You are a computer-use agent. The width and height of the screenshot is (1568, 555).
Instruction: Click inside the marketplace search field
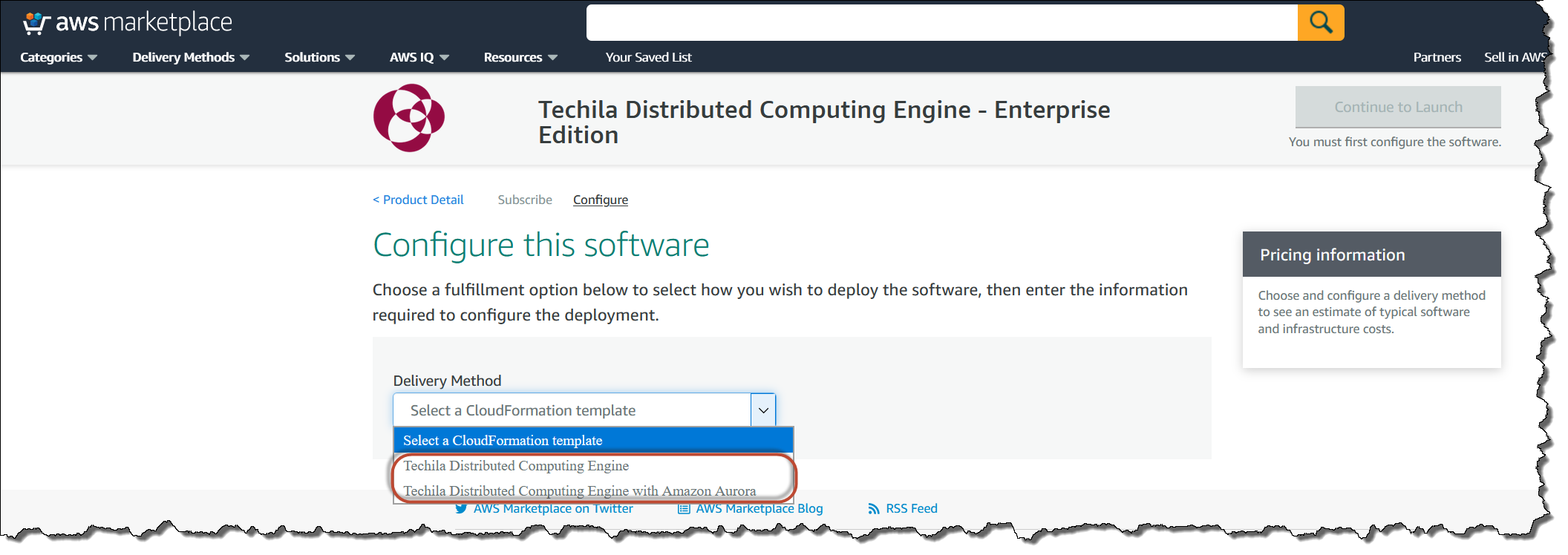(x=941, y=23)
